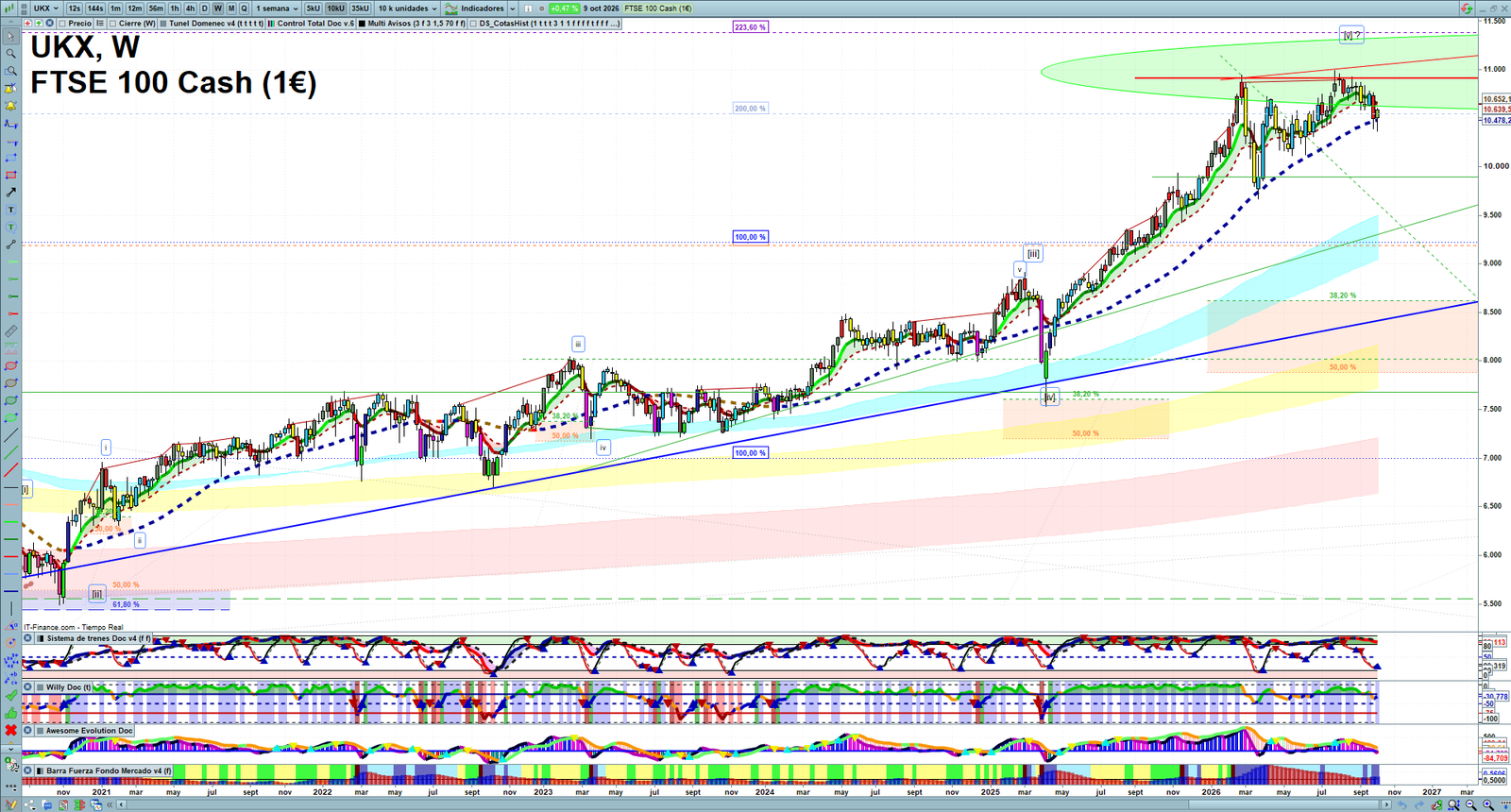Click the 10kU units button
Viewport: 1511px width, 812px height.
[x=335, y=8]
